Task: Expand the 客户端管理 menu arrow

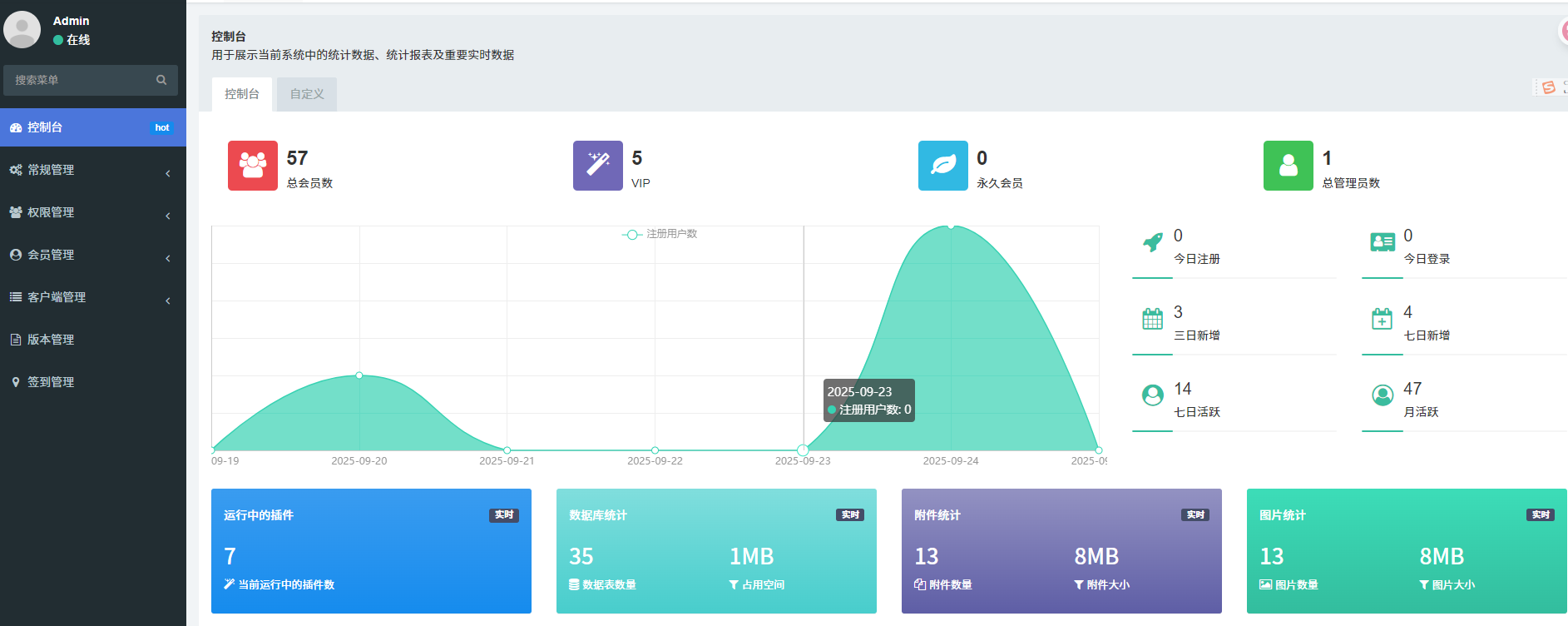Action: (168, 301)
